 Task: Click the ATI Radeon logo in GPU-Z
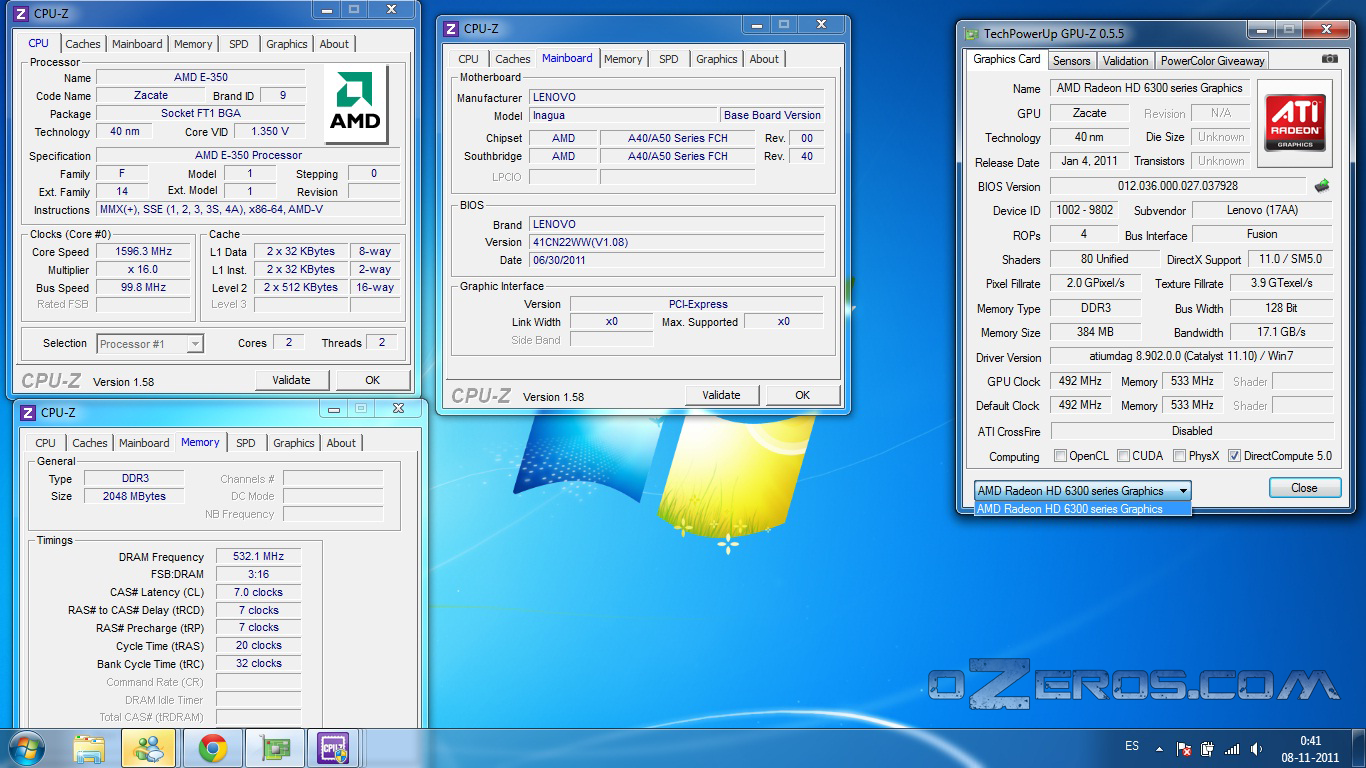click(1296, 123)
